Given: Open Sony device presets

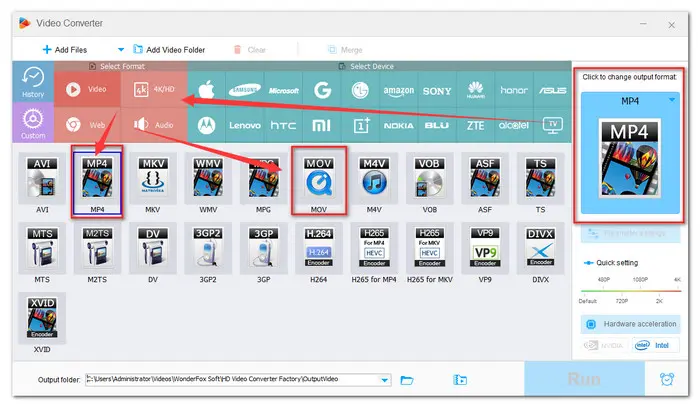Looking at the screenshot, I should pyautogui.click(x=437, y=90).
